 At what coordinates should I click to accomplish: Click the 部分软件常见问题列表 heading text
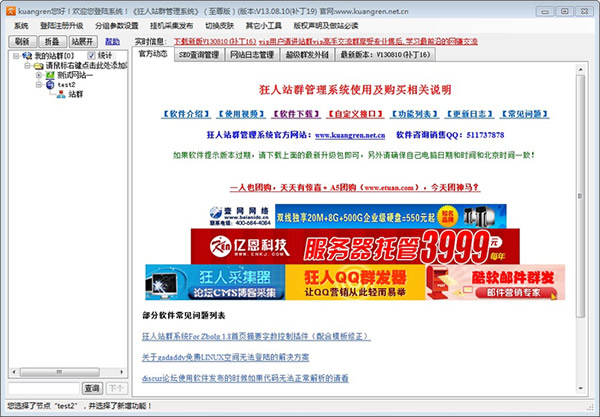[184, 316]
